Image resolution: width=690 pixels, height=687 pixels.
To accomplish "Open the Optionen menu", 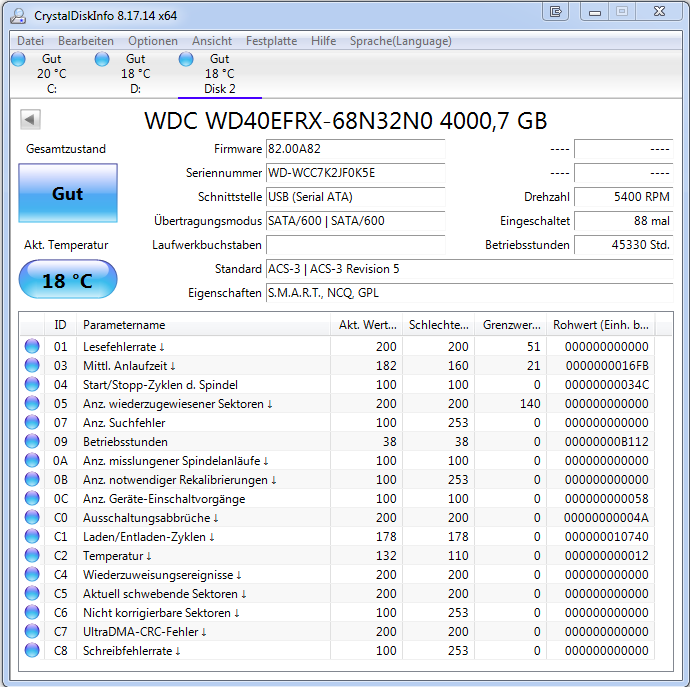I will [152, 41].
